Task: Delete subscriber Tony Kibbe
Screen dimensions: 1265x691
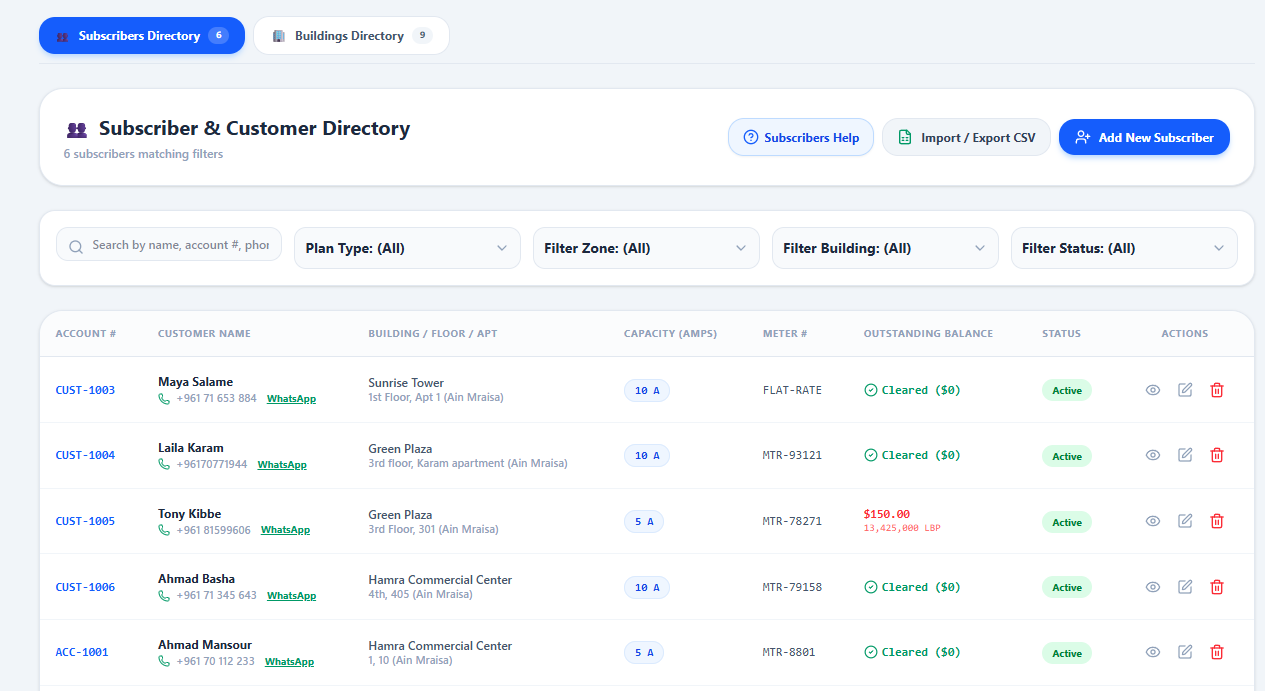Action: [1217, 521]
